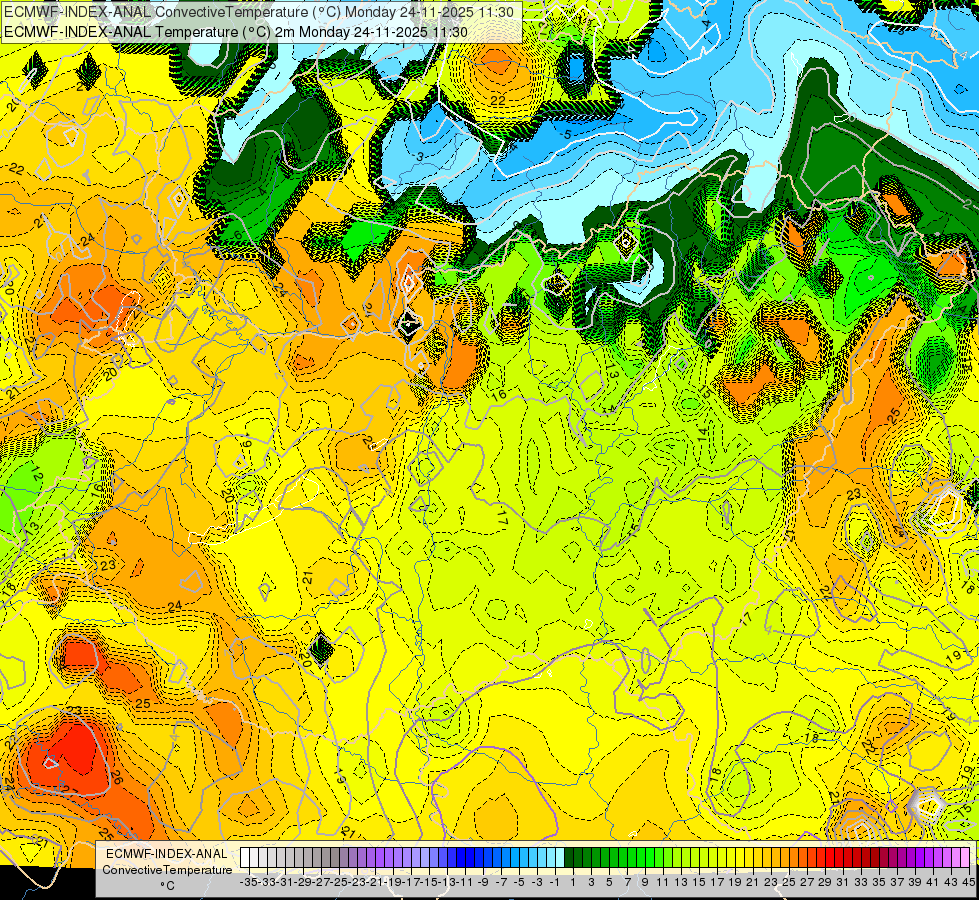This screenshot has height=900, width=979.
Task: Click the legend scale value -35
Action: [x=249, y=882]
